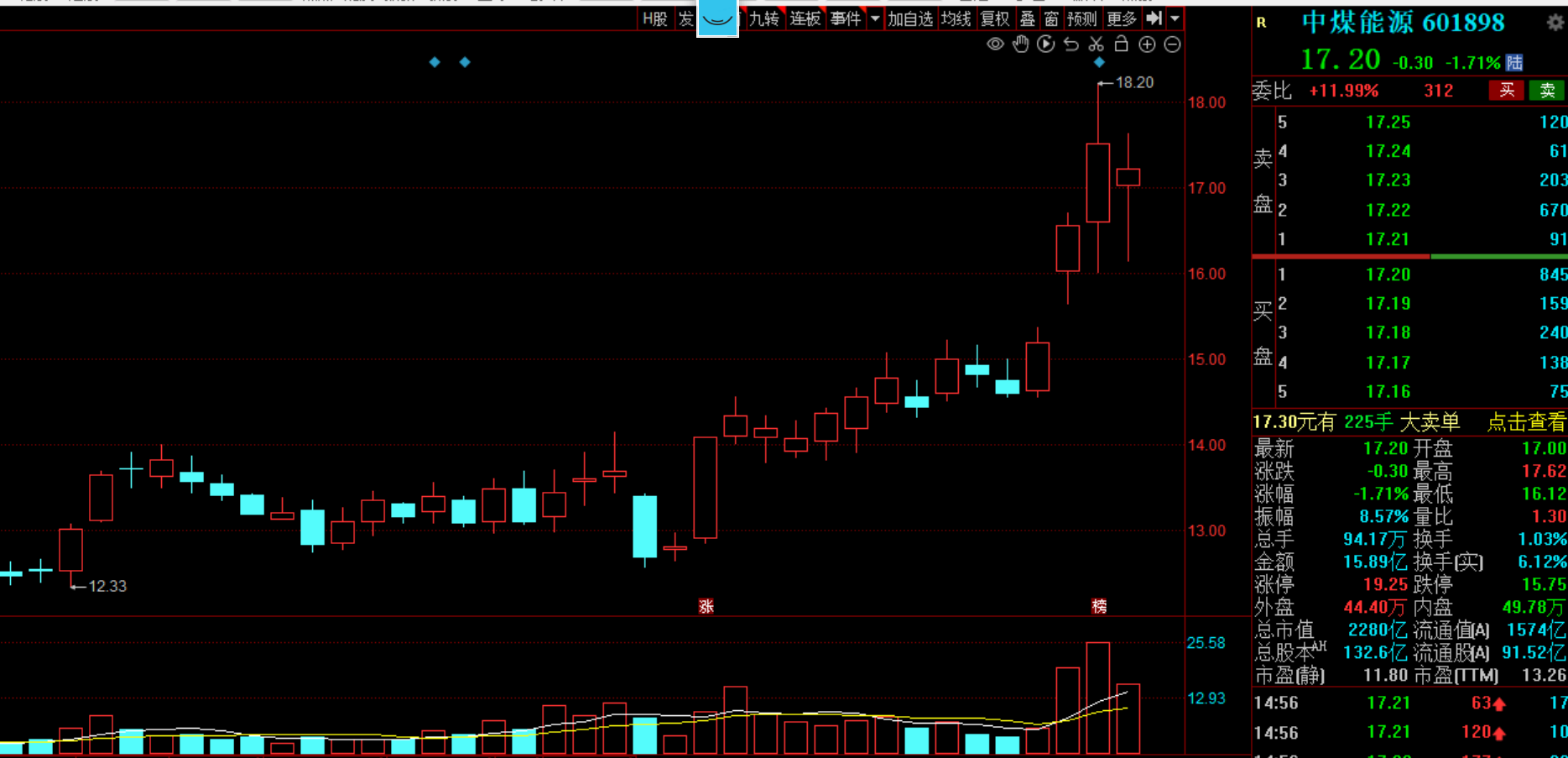The width and height of the screenshot is (1568, 758).
Task: Open the 事件 toolbar item
Action: click(846, 18)
